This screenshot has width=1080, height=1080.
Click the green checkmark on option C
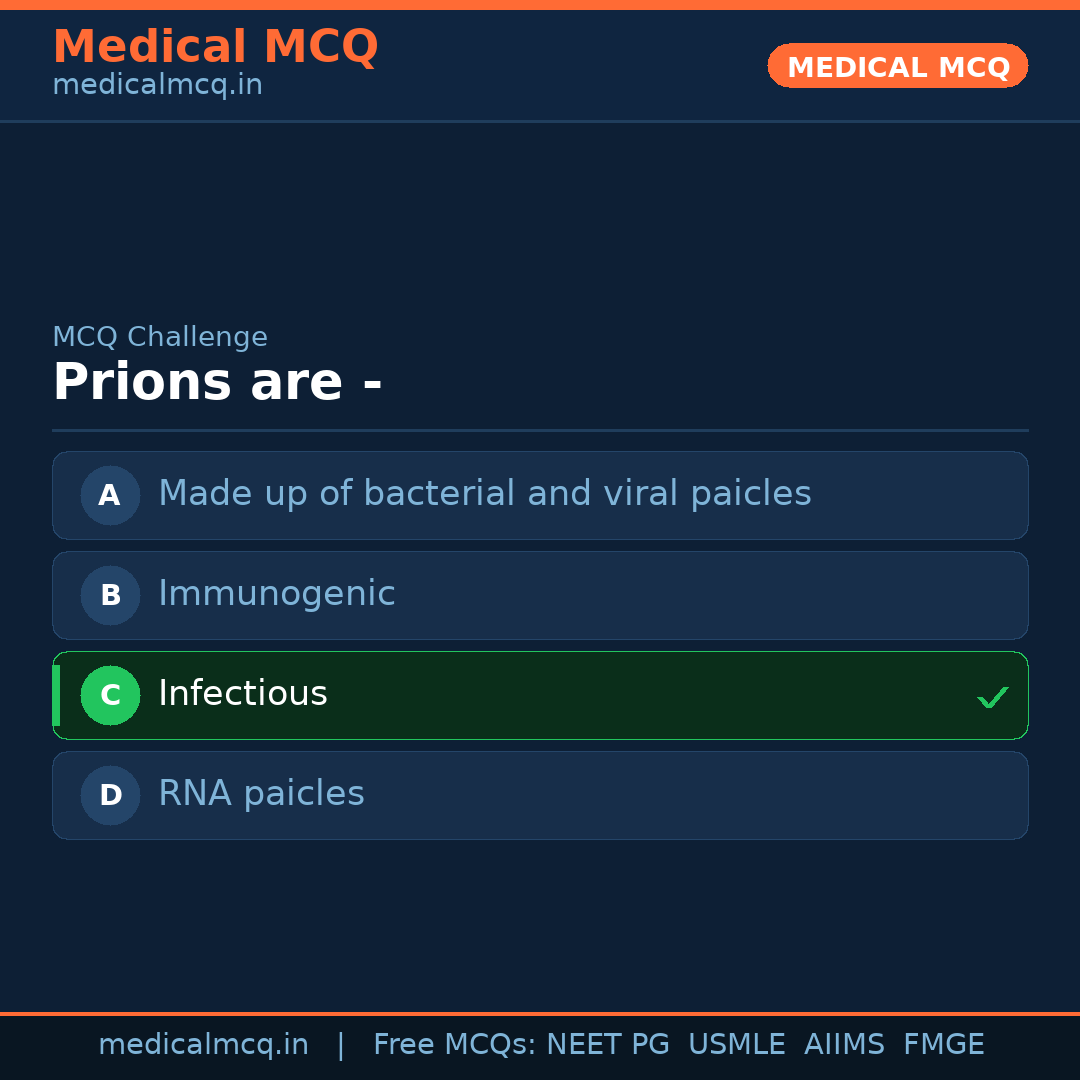[993, 697]
